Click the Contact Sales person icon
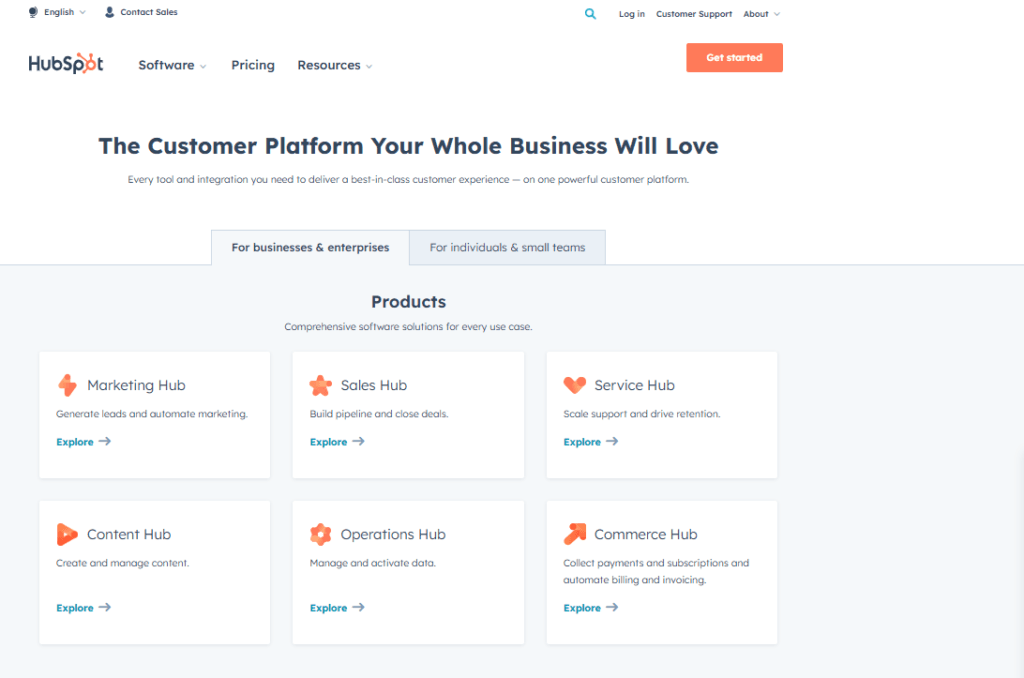The image size is (1024, 678). [x=110, y=12]
